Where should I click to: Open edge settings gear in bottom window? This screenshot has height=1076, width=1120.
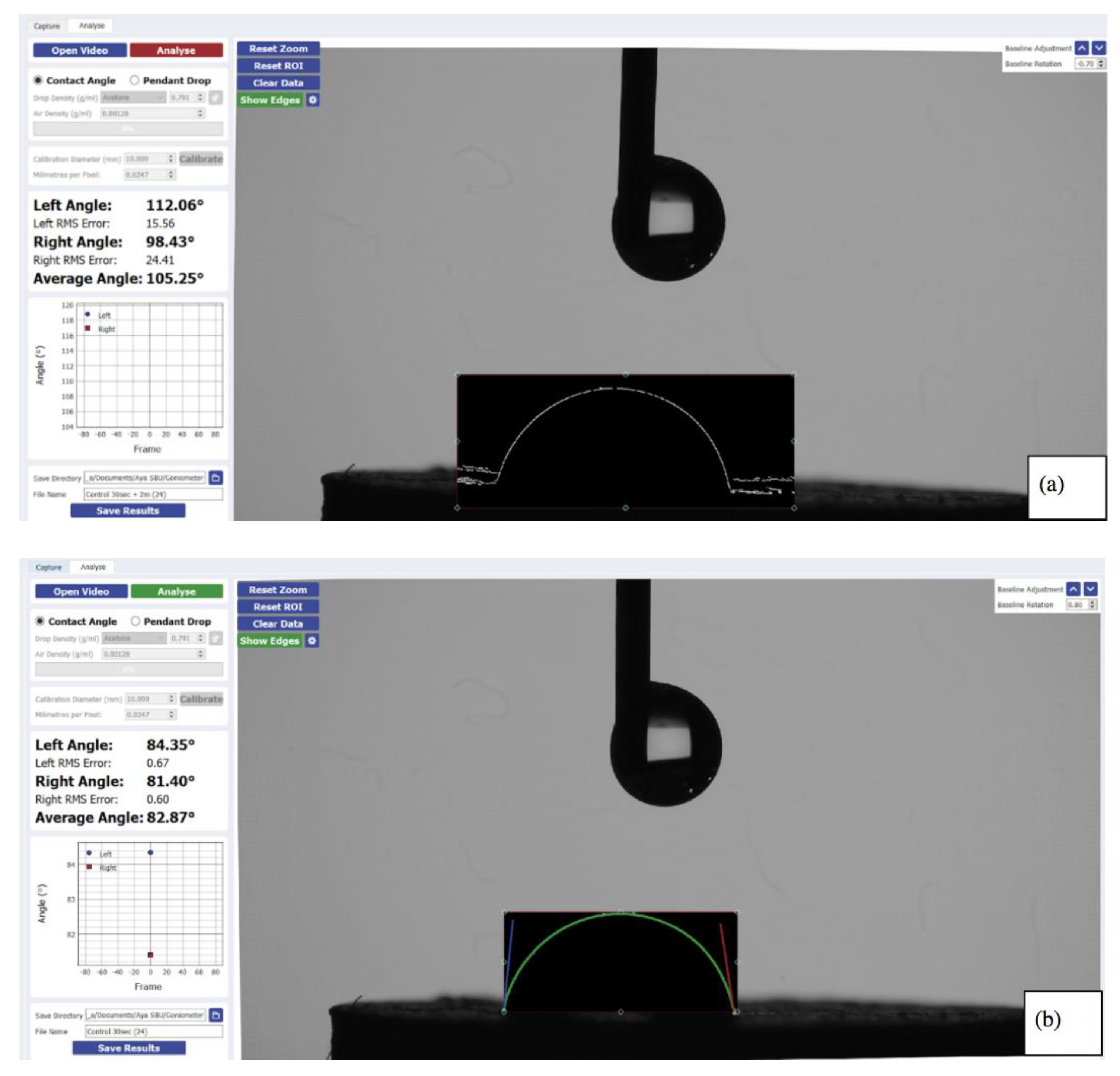(312, 641)
